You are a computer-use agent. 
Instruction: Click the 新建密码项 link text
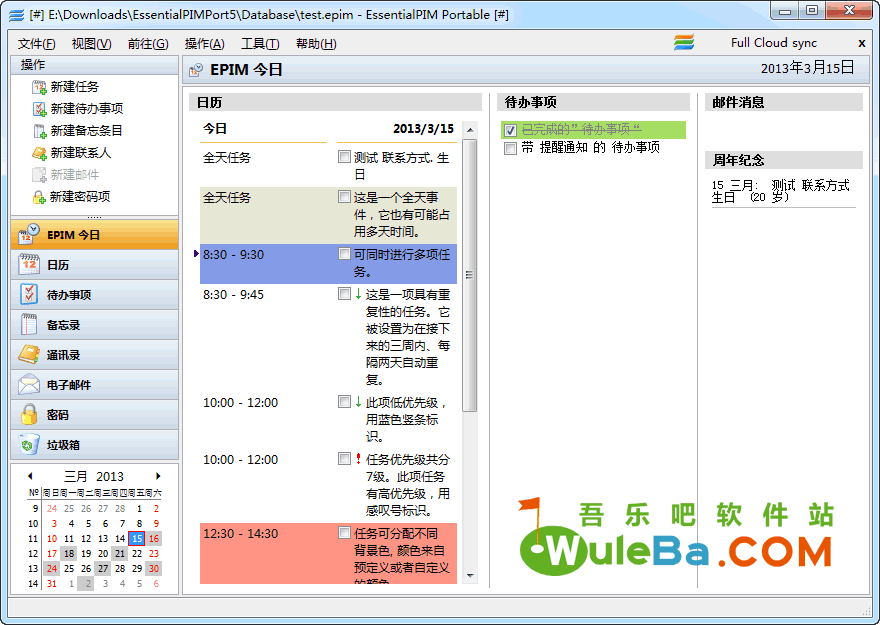80,197
